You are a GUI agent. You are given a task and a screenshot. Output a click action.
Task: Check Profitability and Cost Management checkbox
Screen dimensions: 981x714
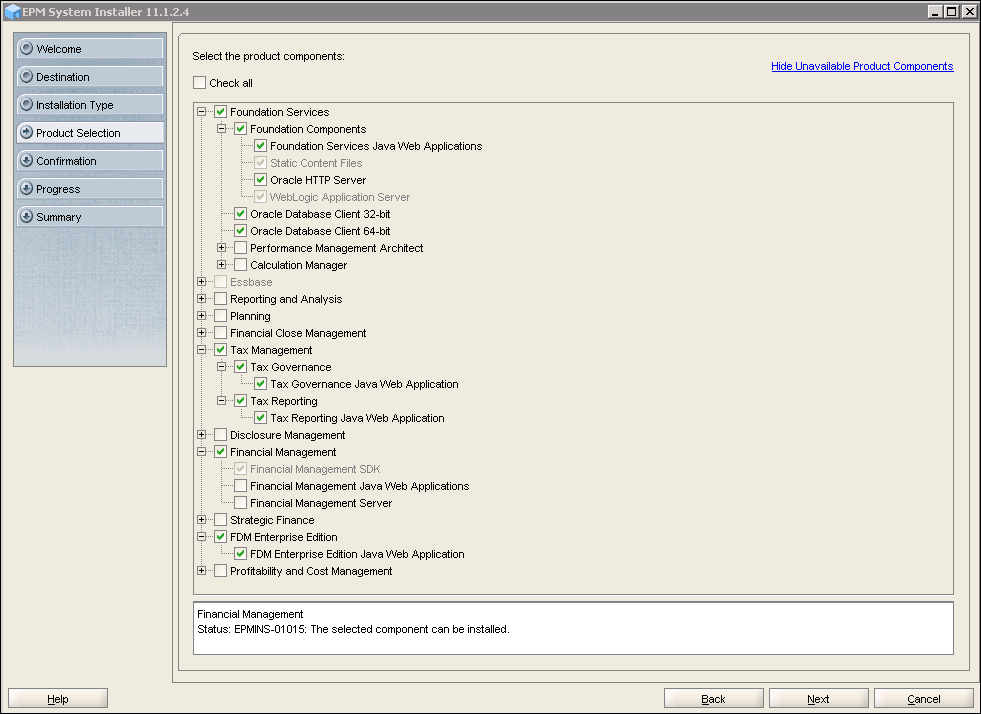click(220, 570)
